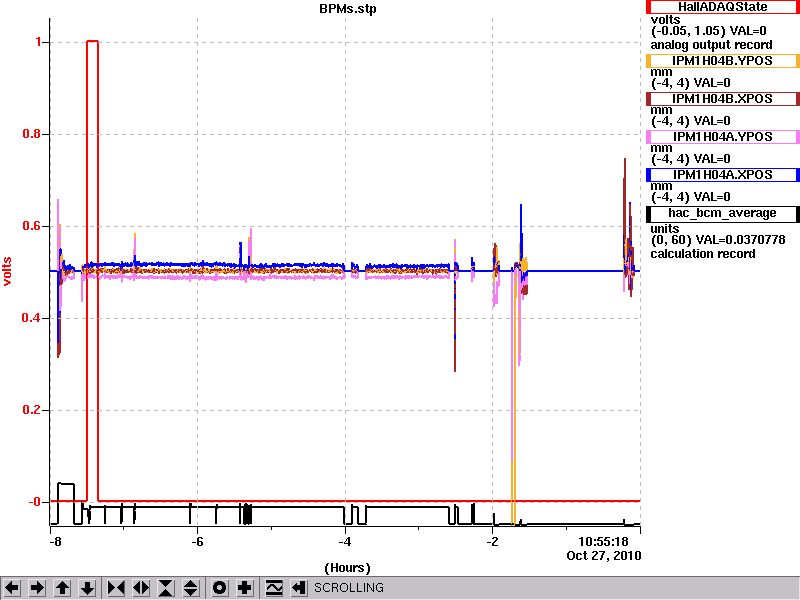Click the 0.2 y-axis tick label

point(32,410)
